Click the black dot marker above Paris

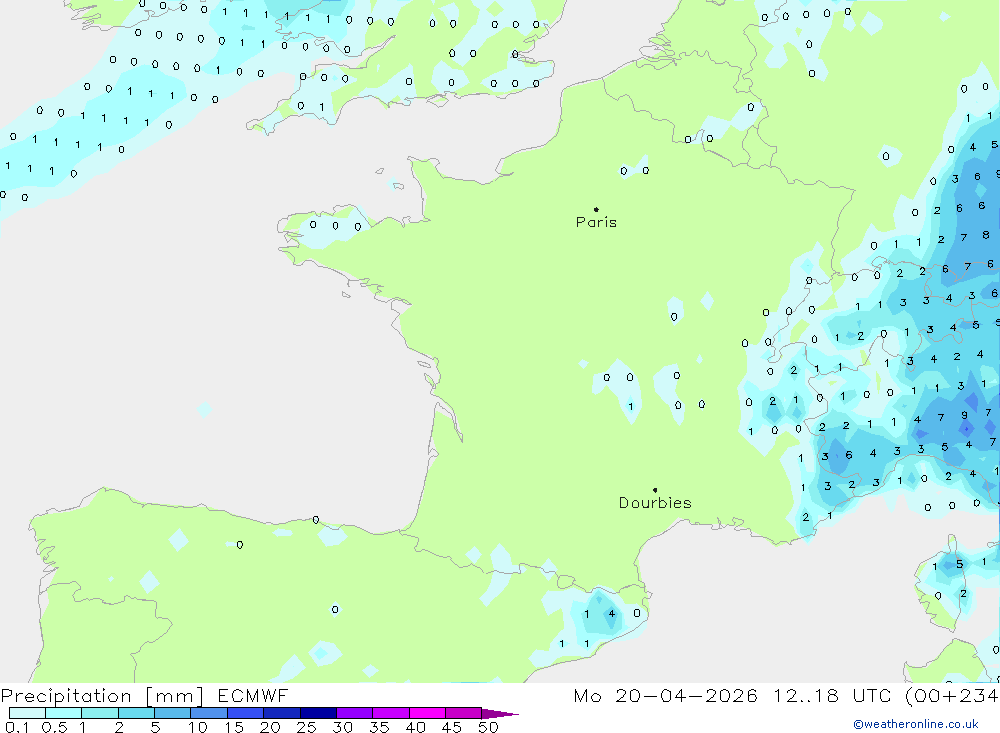tap(596, 209)
